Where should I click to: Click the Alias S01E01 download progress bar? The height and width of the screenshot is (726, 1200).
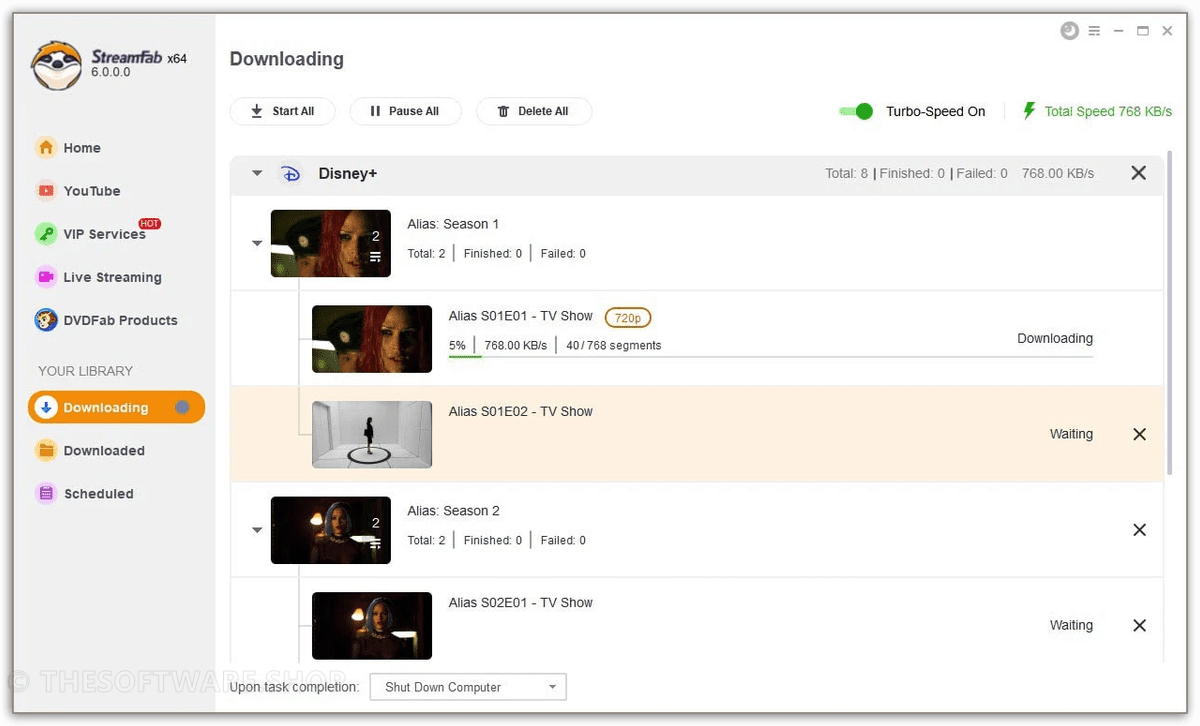click(x=770, y=355)
